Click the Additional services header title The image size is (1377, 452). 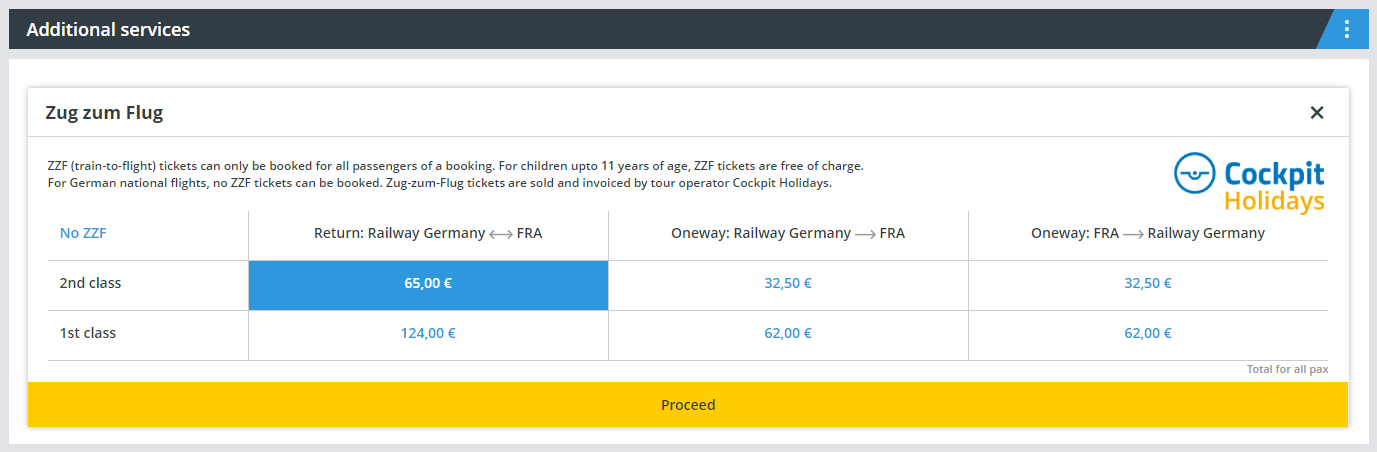[x=108, y=30]
